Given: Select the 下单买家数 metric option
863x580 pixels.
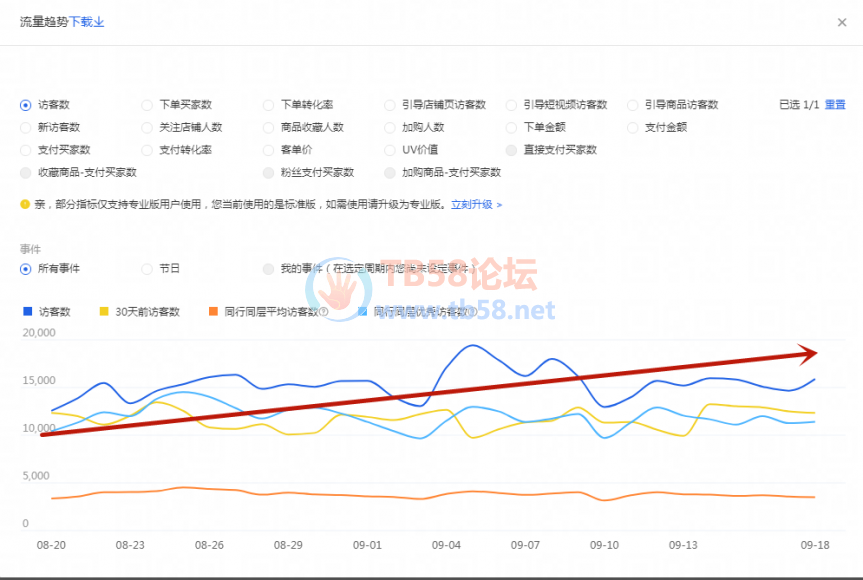Looking at the screenshot, I should click(147, 105).
